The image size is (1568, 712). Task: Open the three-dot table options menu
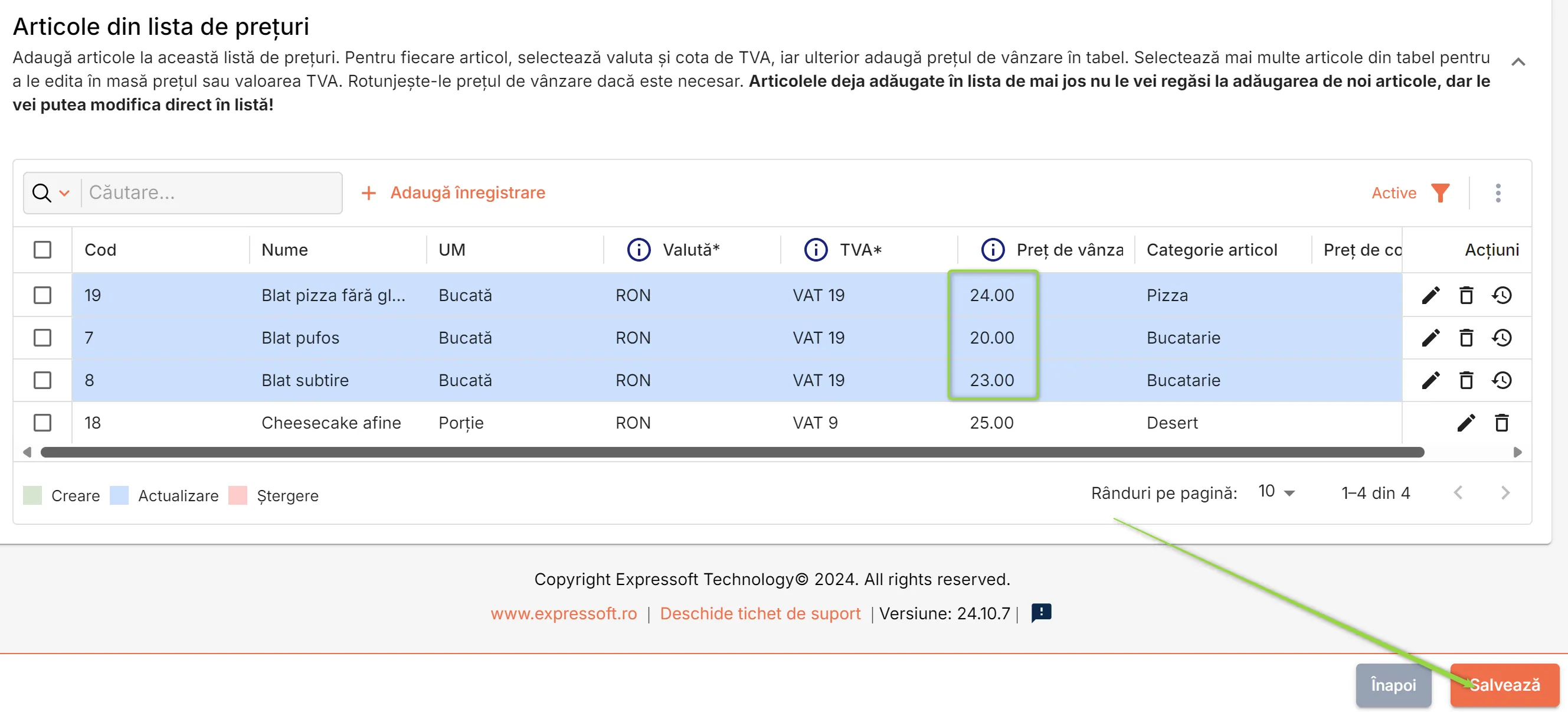[1498, 193]
